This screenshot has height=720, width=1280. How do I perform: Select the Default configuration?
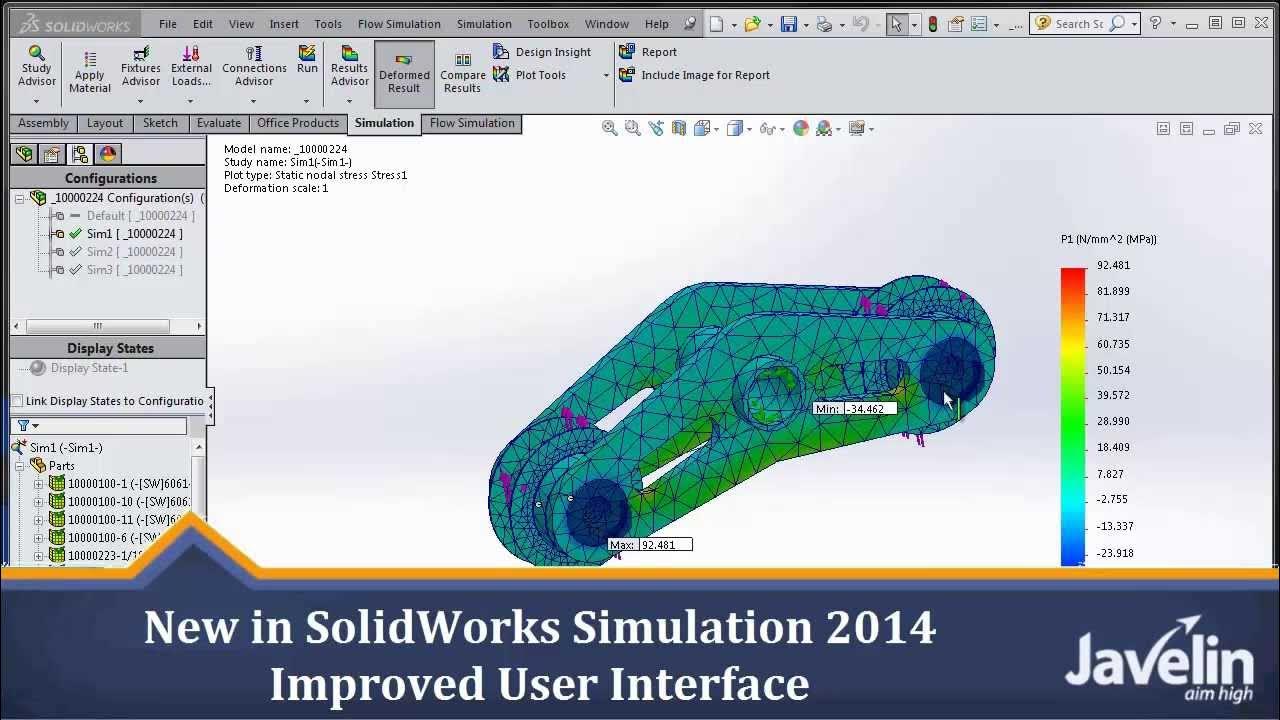[x=140, y=216]
